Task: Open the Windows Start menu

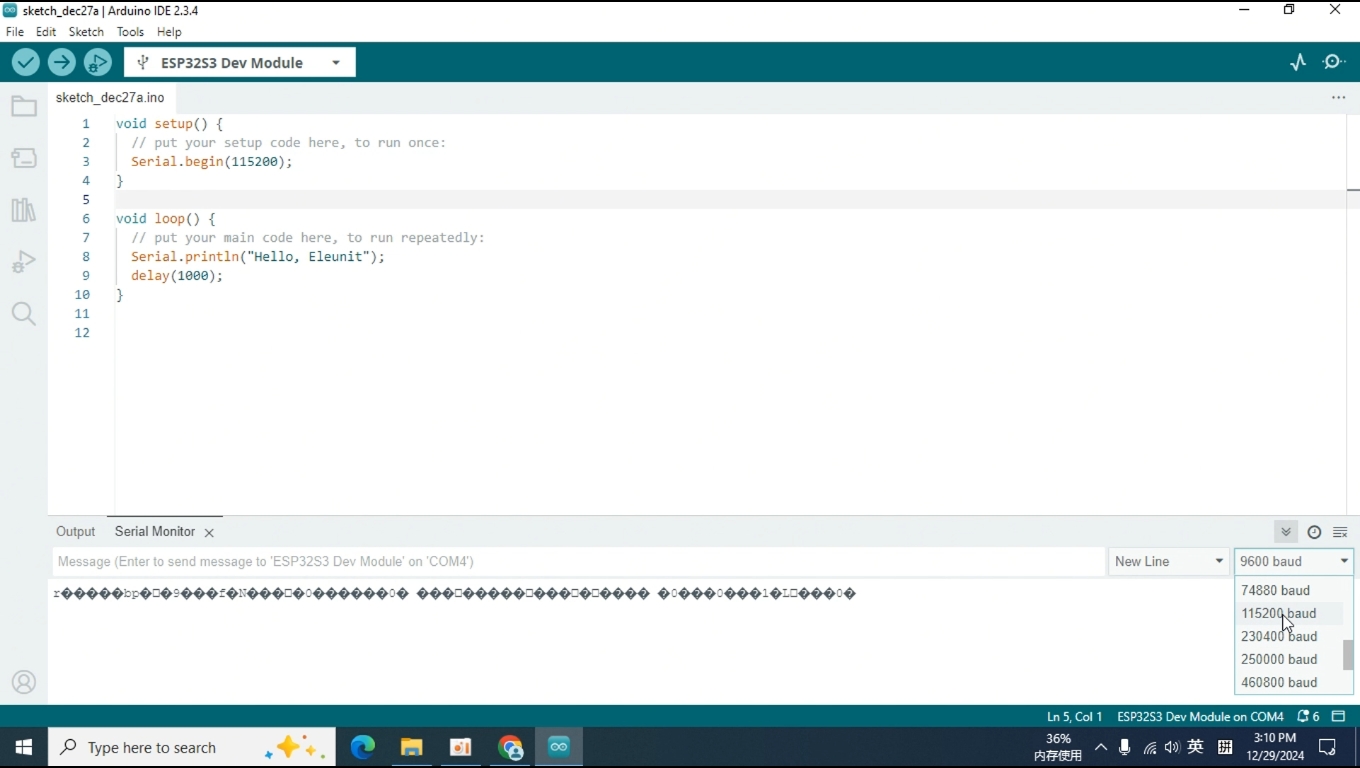Action: 24,747
